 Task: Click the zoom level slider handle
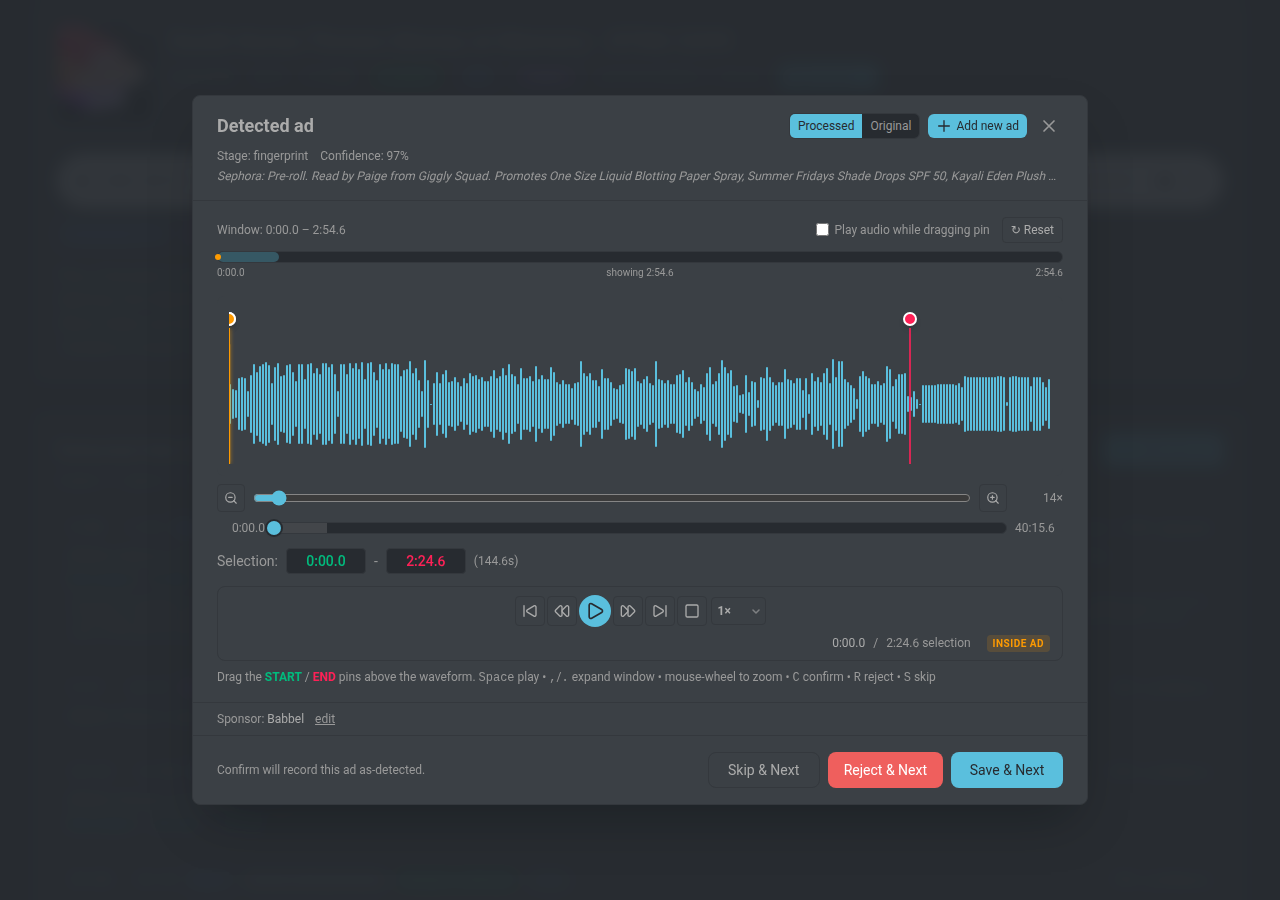279,498
